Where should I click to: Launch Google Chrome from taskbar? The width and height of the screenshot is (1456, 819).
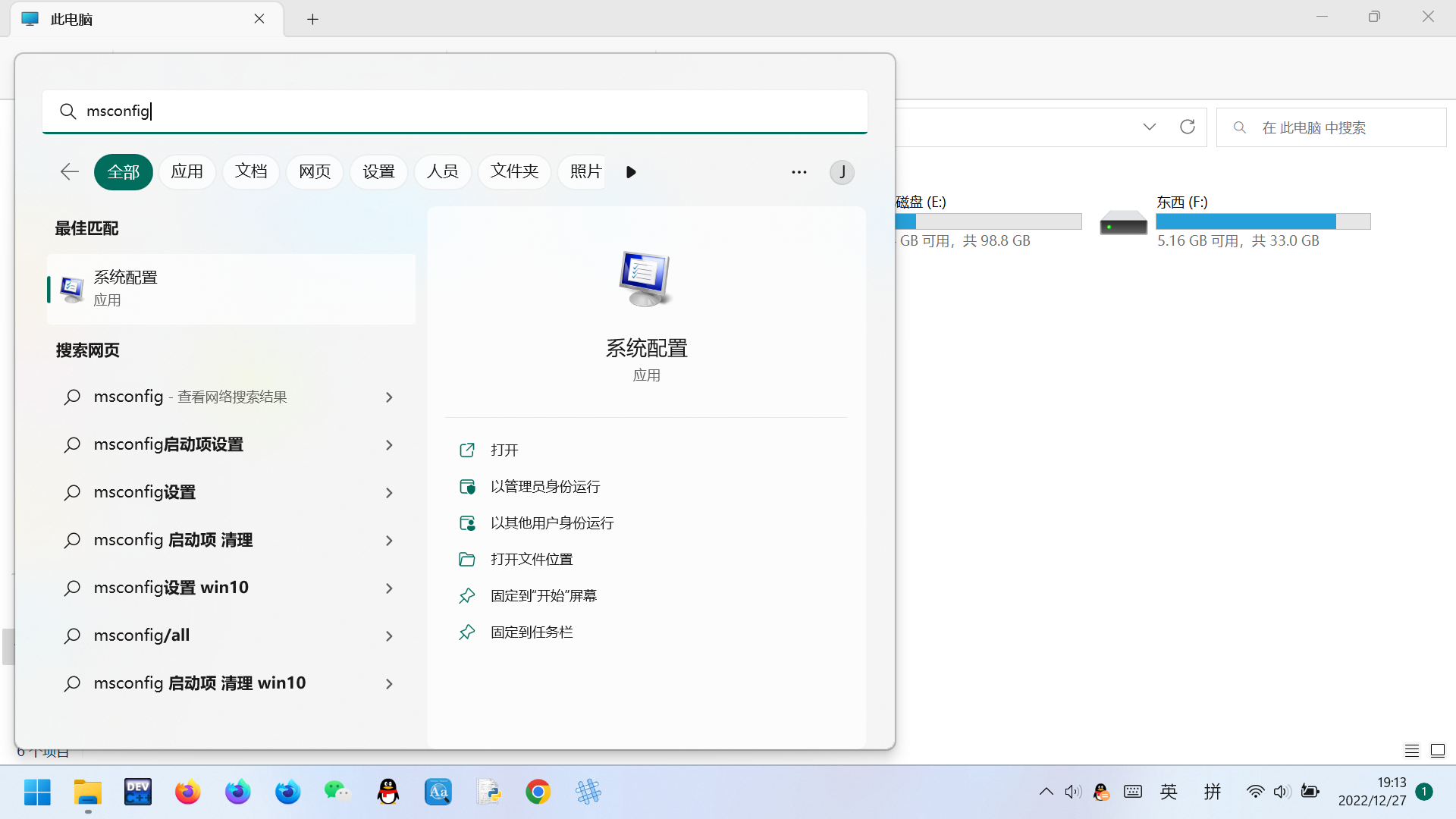click(538, 792)
